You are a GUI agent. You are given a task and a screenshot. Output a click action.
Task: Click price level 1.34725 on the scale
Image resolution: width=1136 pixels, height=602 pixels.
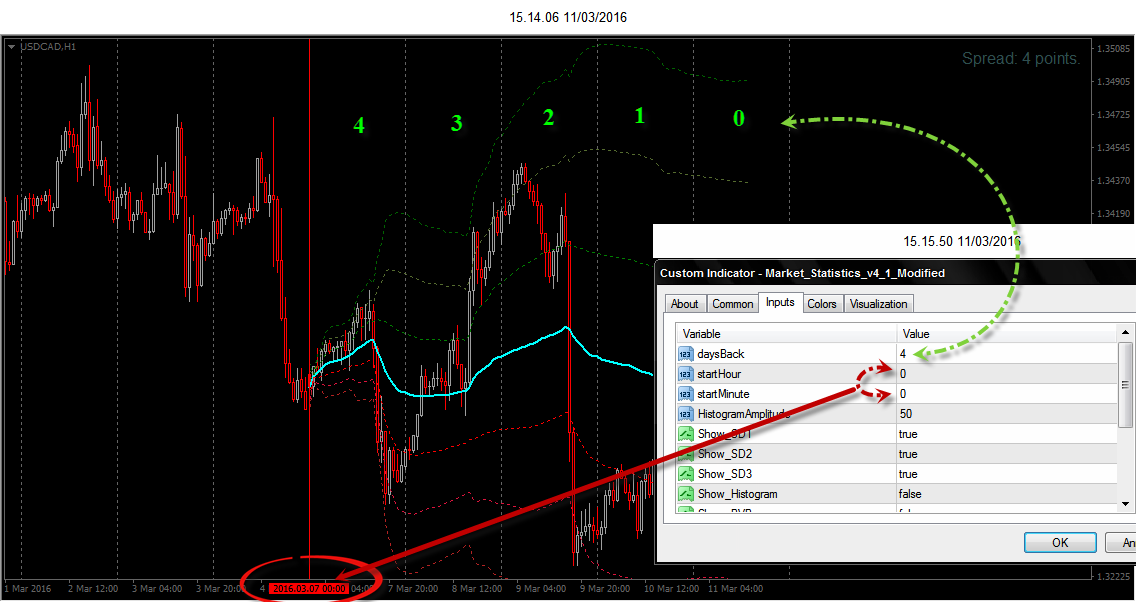click(1114, 115)
